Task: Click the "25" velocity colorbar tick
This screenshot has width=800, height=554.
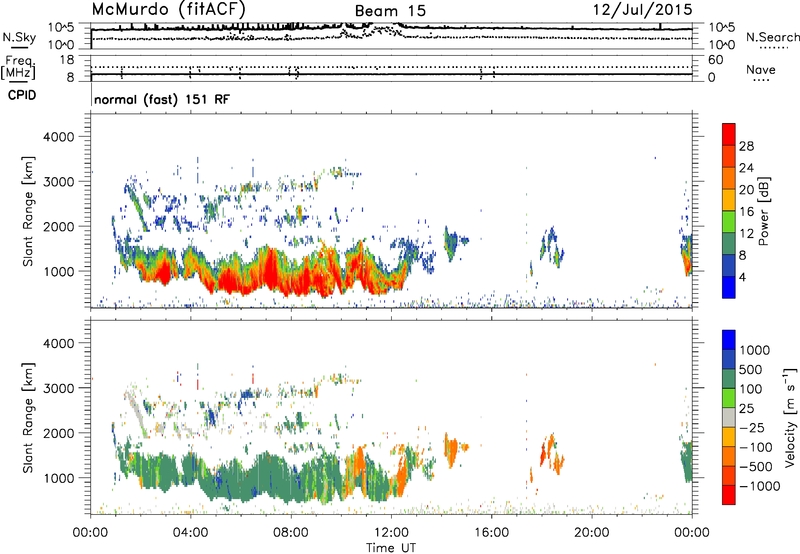Action: coord(746,409)
